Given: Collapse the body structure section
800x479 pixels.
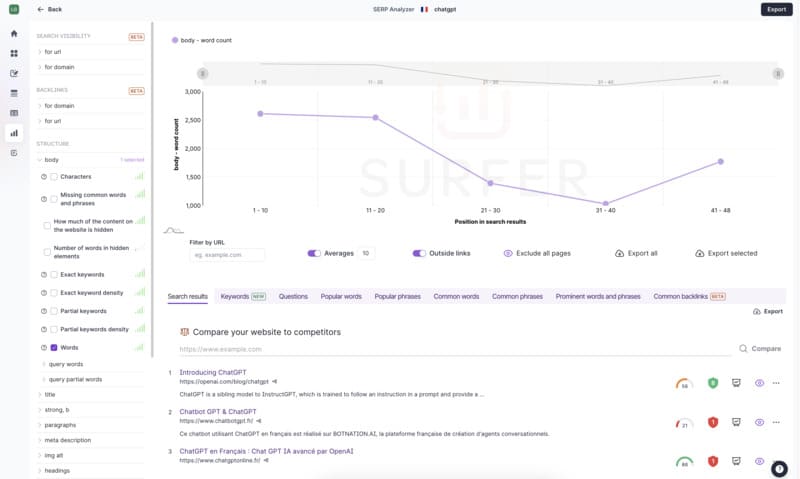Looking at the screenshot, I should click(51, 160).
